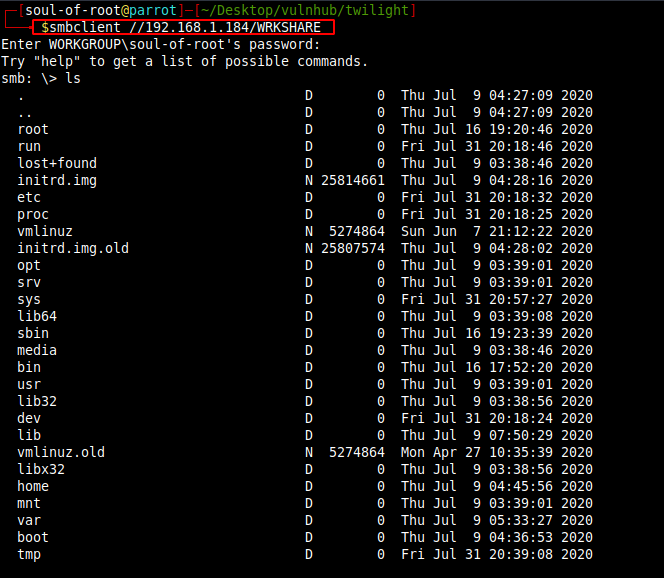The width and height of the screenshot is (664, 578).
Task: Select the 'root' directory name in listing
Action: point(33,130)
